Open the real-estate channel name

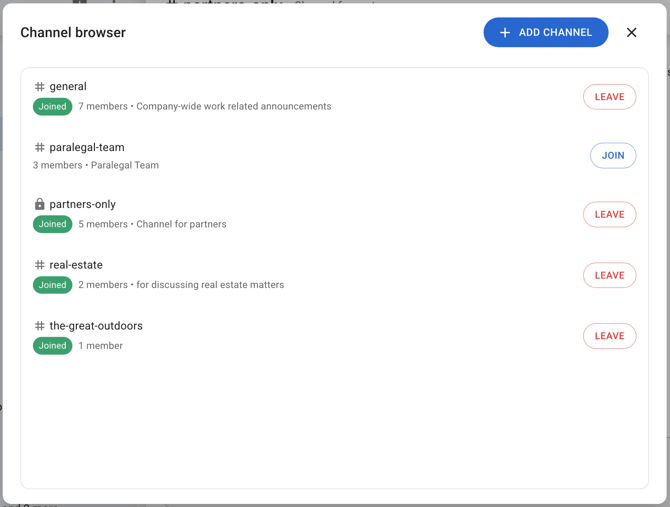click(76, 266)
